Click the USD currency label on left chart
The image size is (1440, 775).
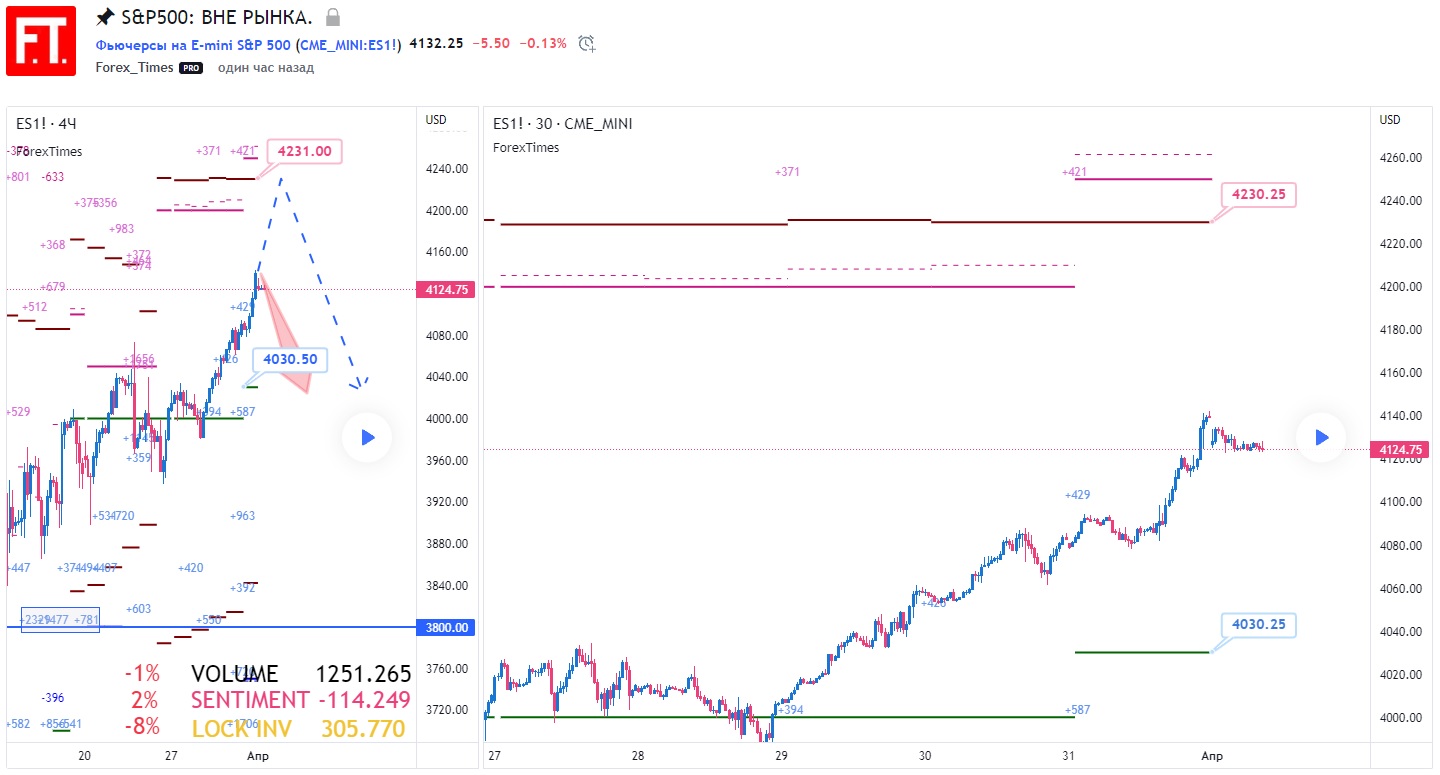click(436, 120)
